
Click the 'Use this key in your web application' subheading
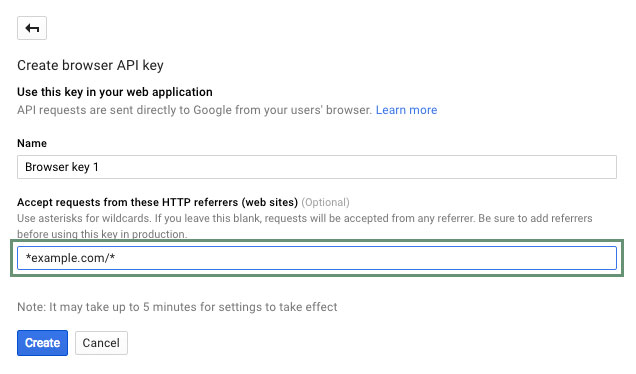[115, 92]
